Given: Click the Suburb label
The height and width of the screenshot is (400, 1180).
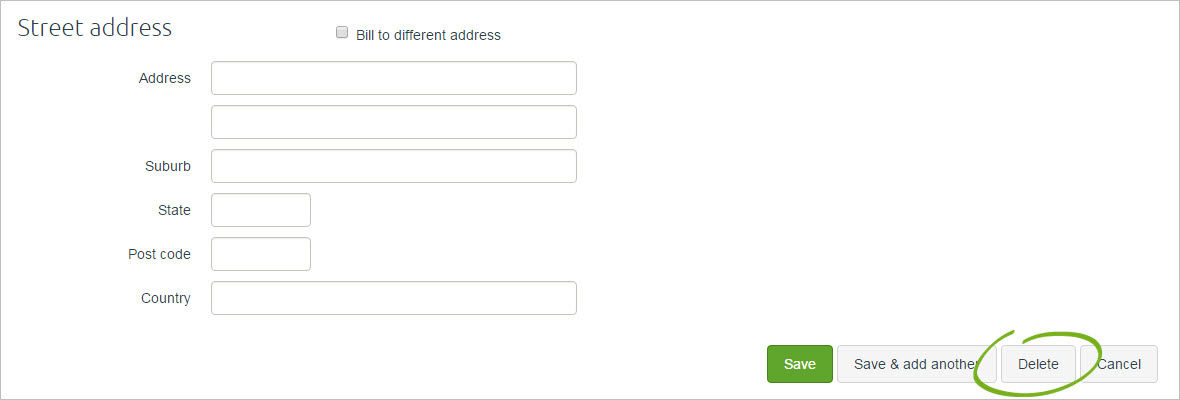Looking at the screenshot, I should coord(167,166).
